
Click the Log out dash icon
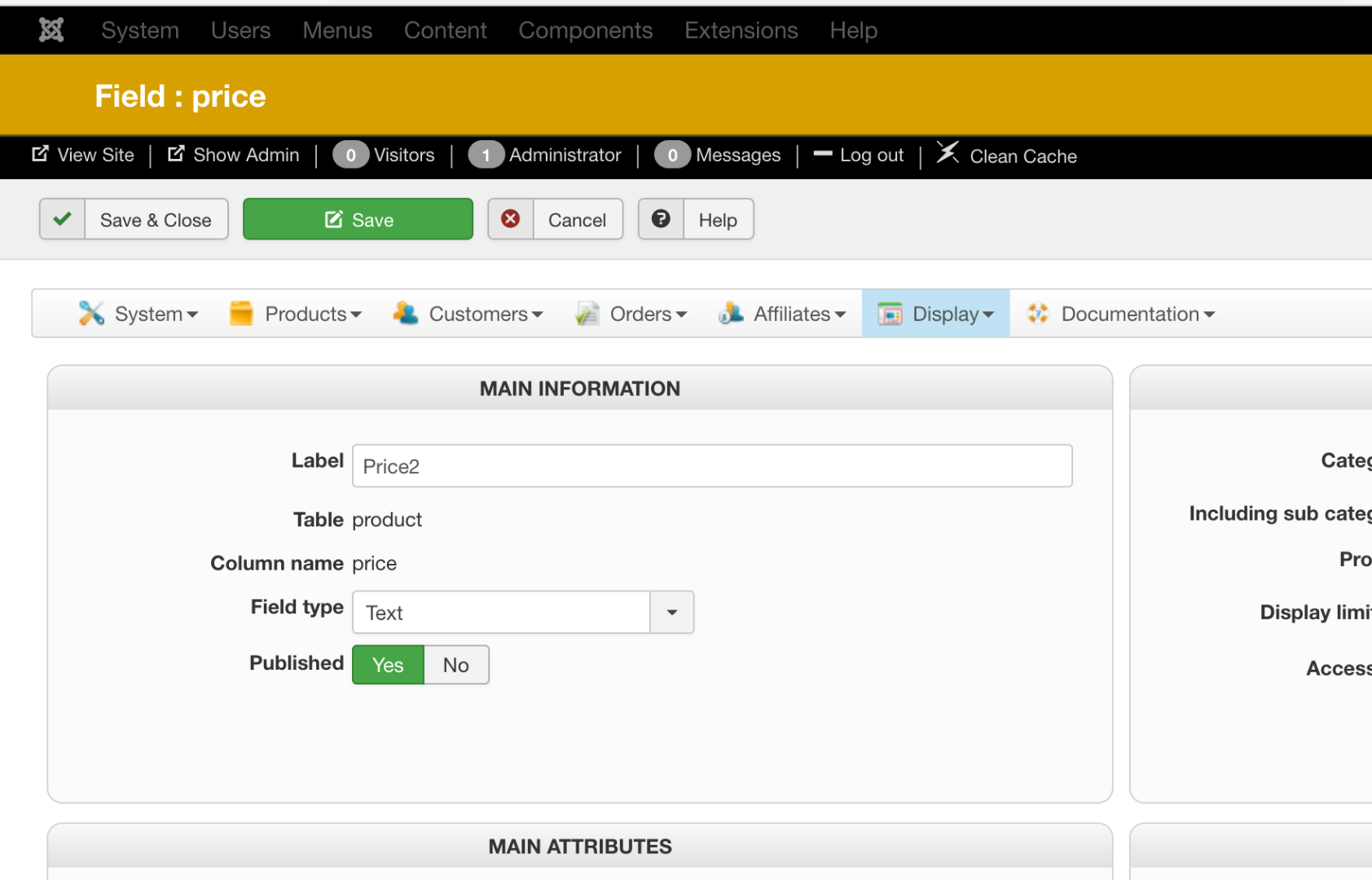[823, 153]
